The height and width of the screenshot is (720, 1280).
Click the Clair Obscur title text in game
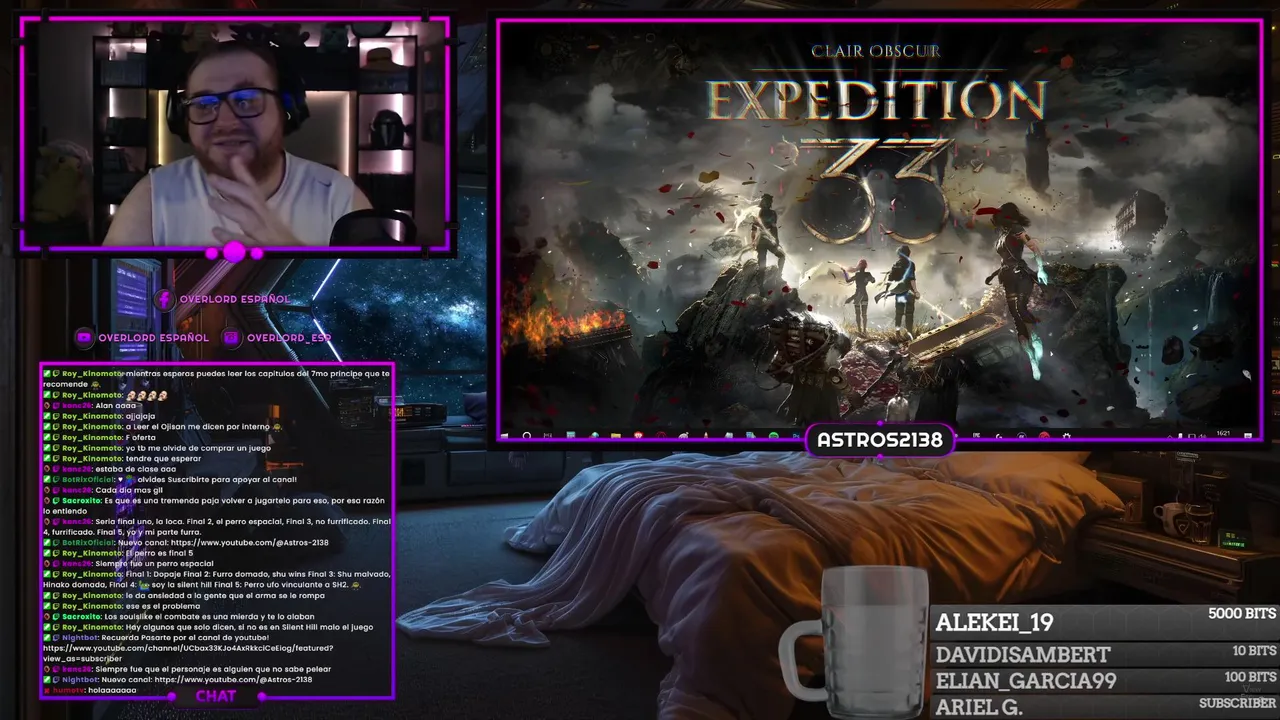pyautogui.click(x=876, y=51)
